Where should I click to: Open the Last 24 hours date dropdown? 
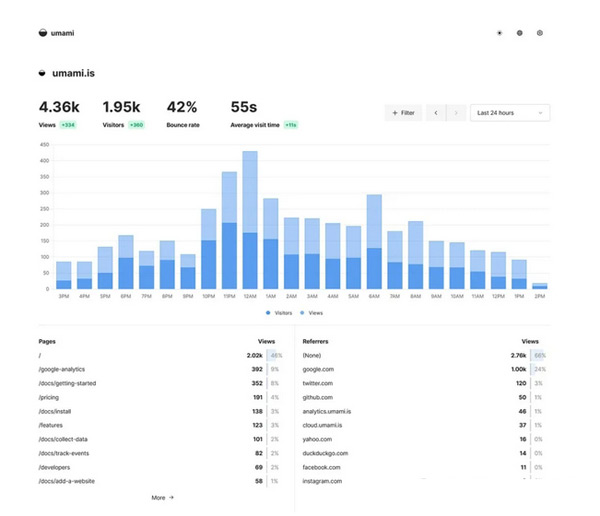click(x=512, y=113)
